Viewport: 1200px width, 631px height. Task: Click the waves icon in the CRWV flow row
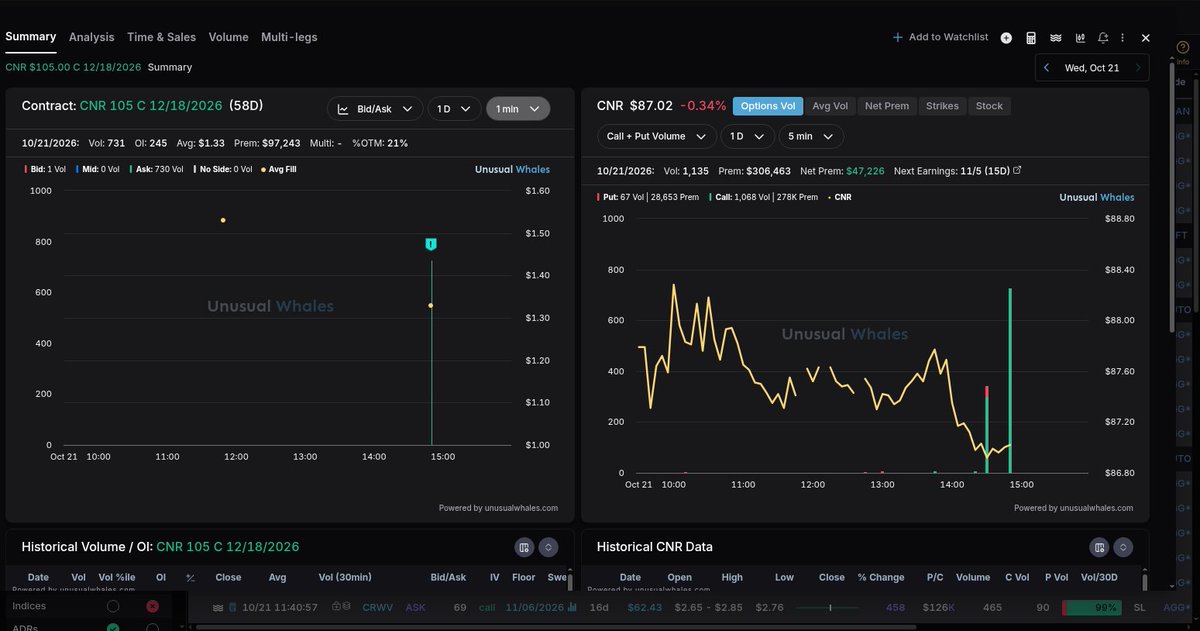point(217,607)
